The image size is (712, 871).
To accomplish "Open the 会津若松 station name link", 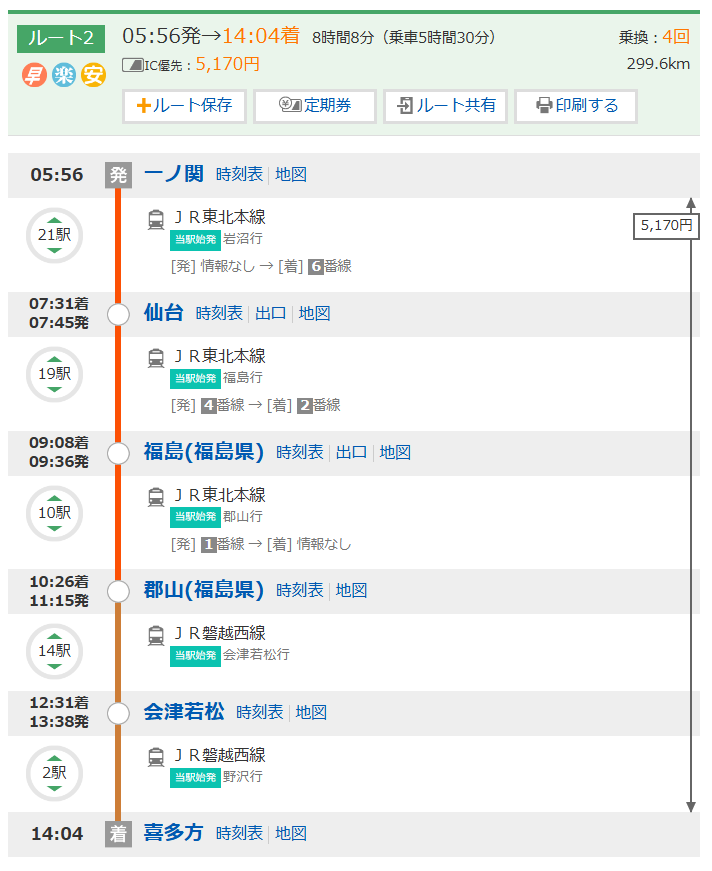I will 184,713.
